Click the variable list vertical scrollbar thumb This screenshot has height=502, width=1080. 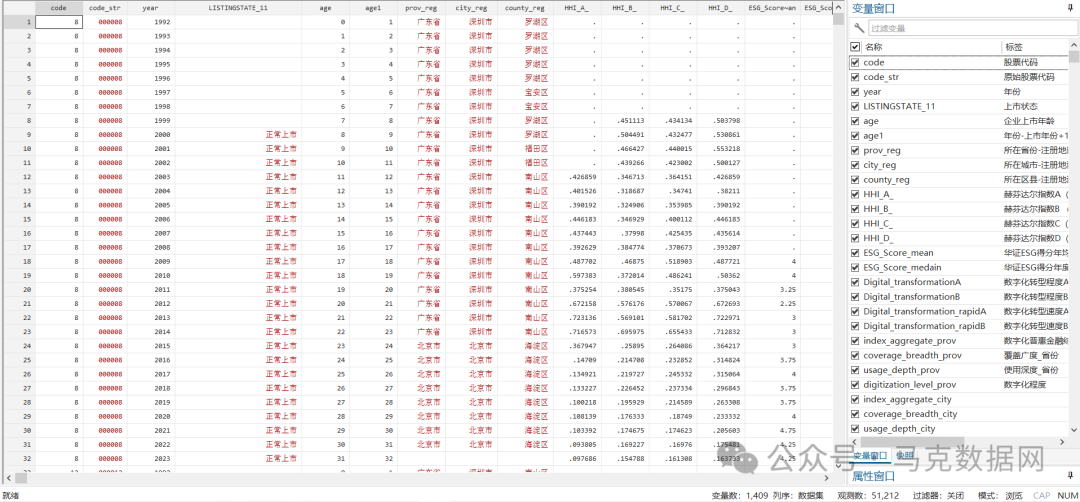pos(1074,56)
